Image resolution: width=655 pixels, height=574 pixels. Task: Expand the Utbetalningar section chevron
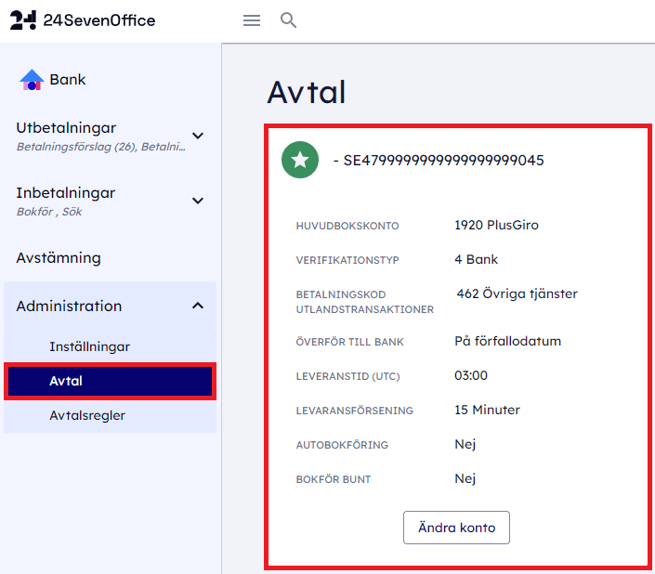198,136
